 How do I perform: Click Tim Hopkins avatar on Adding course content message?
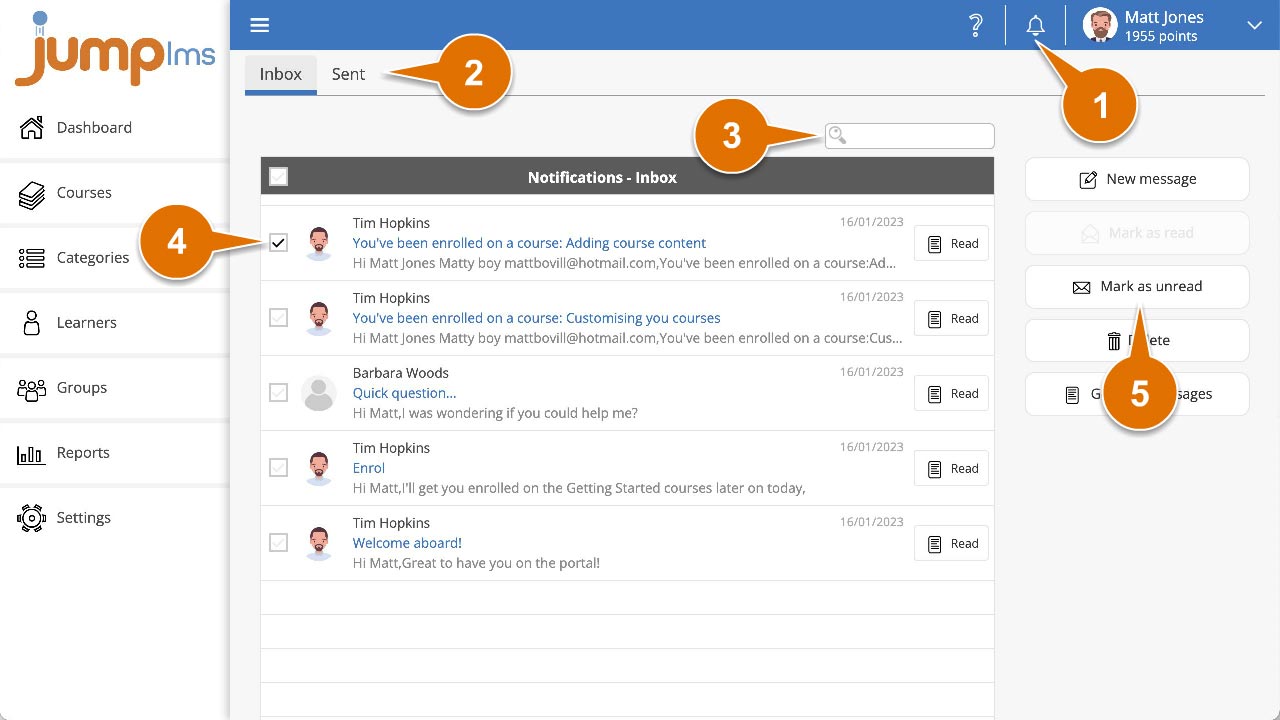point(318,243)
